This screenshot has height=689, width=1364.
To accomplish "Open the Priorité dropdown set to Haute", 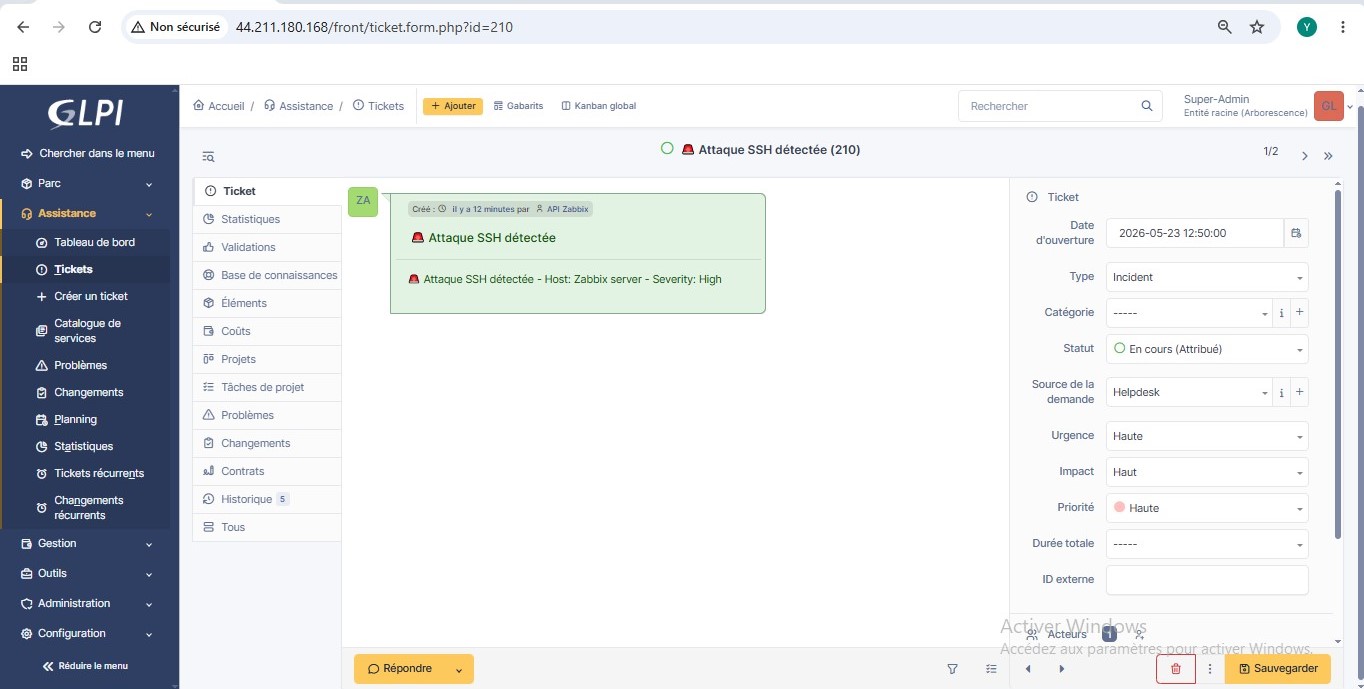I will coord(1207,508).
